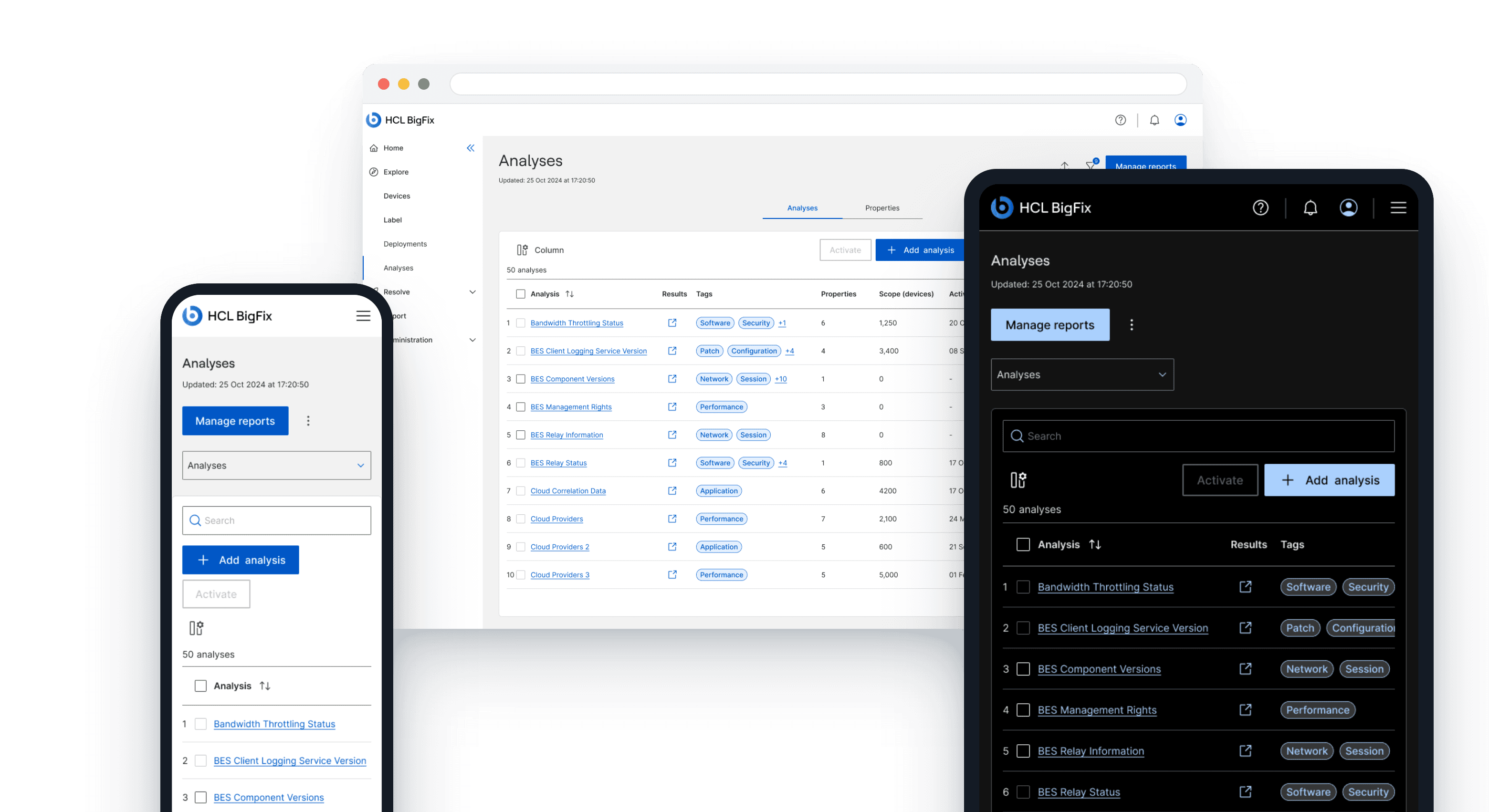This screenshot has width=1489, height=812.
Task: Sort Analysis column on light mobile view
Action: point(265,686)
